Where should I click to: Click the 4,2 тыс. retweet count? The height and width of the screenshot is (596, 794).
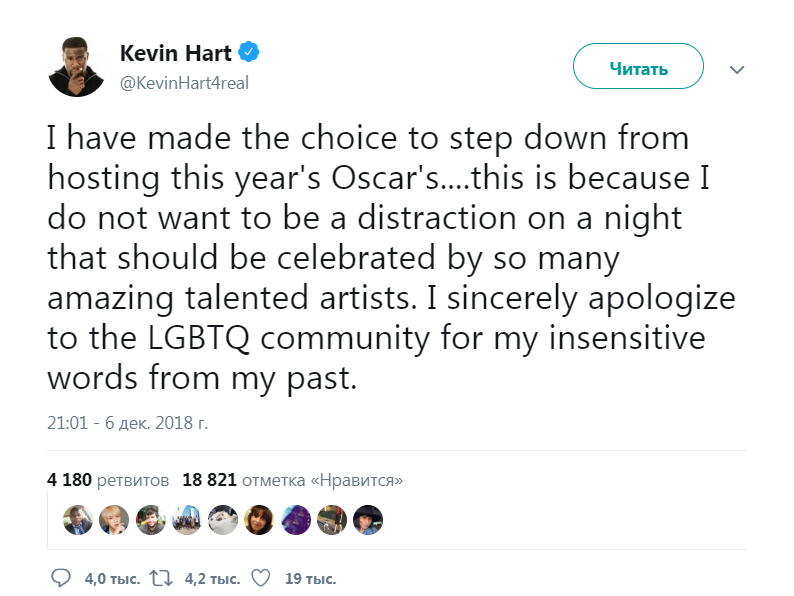coord(212,578)
